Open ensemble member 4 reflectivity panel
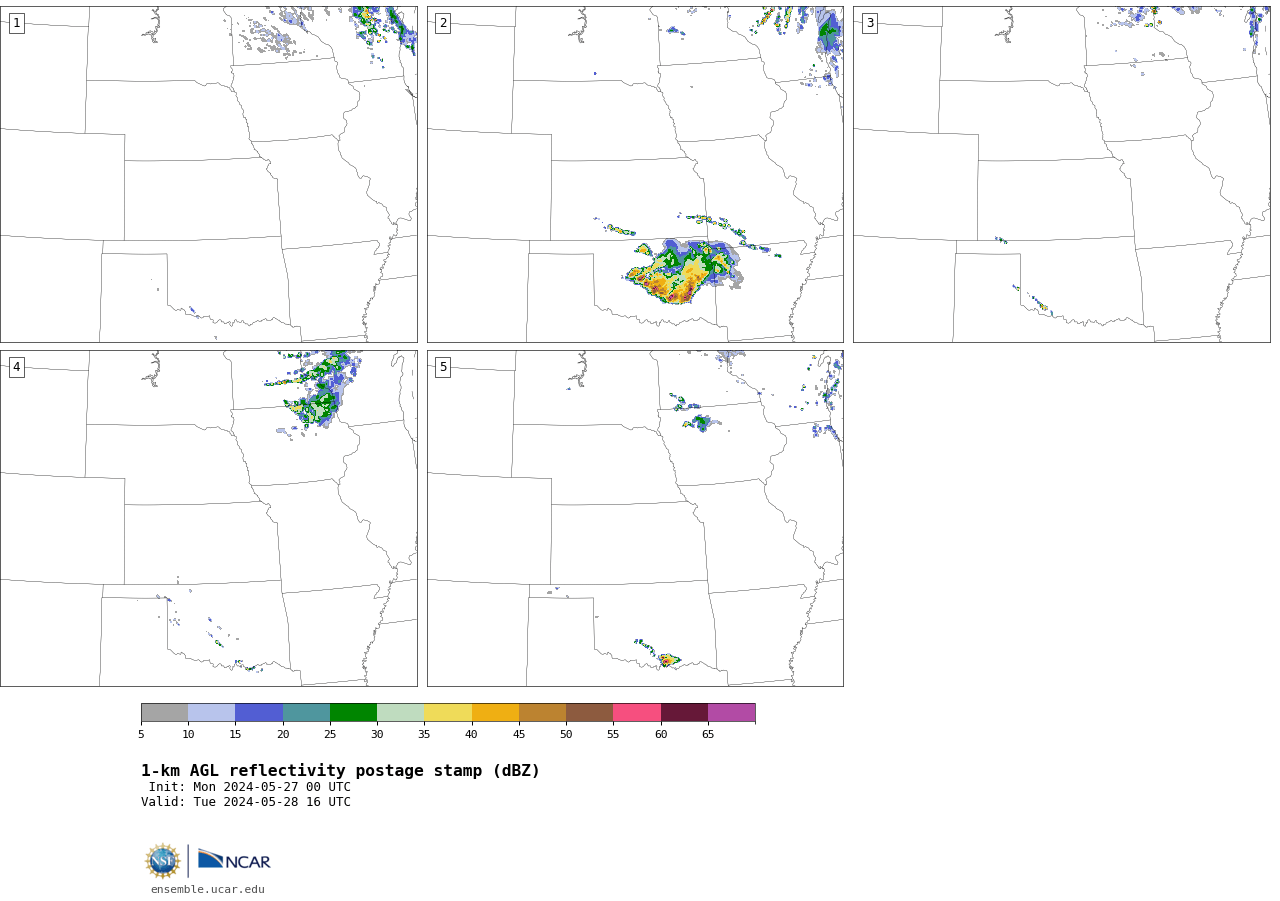The height and width of the screenshot is (901, 1280). click(x=208, y=518)
